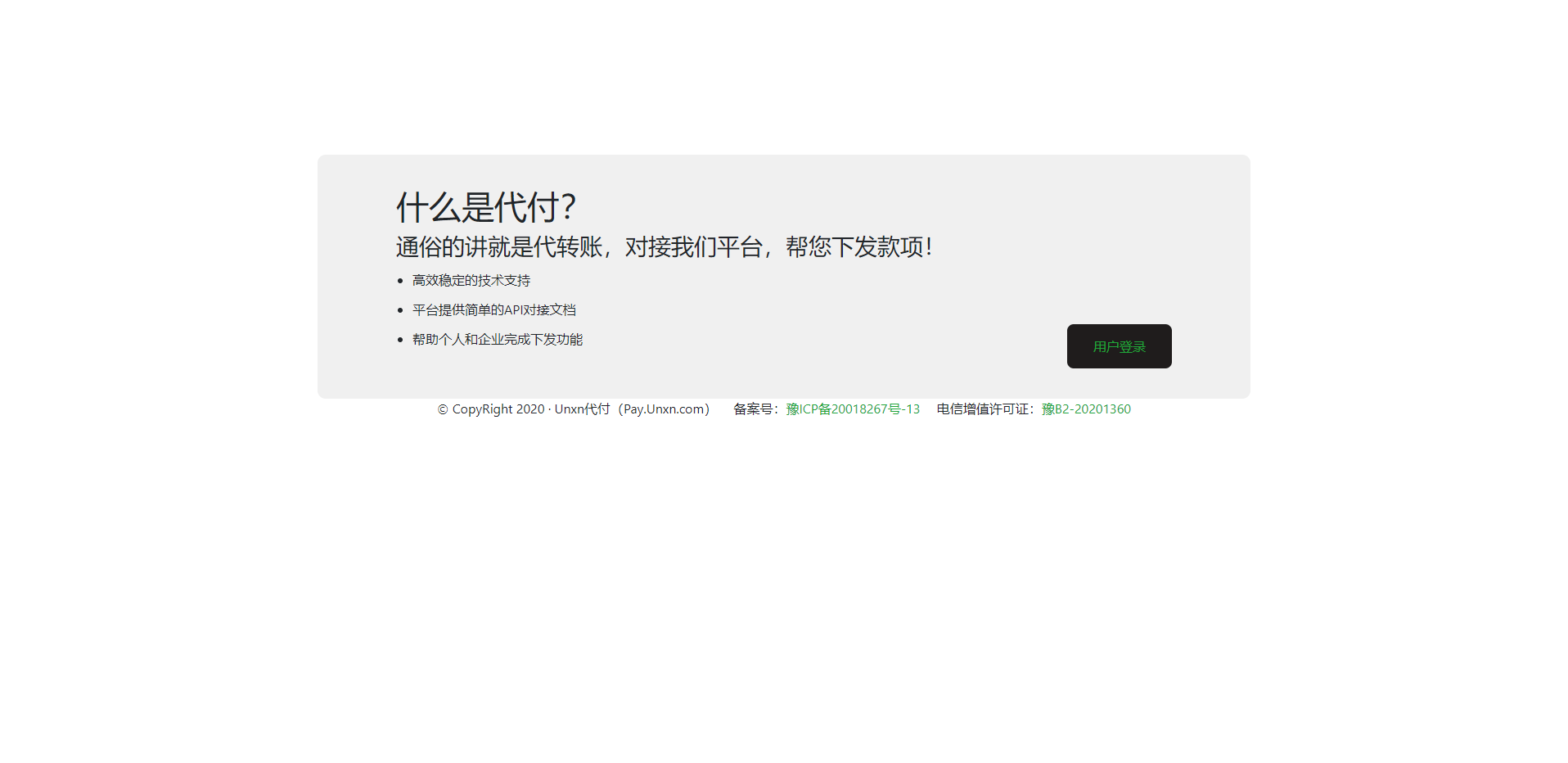This screenshot has width=1568, height=763.
Task: Select the 帮助个人和企业完成下发功能 list item
Action: 498,340
